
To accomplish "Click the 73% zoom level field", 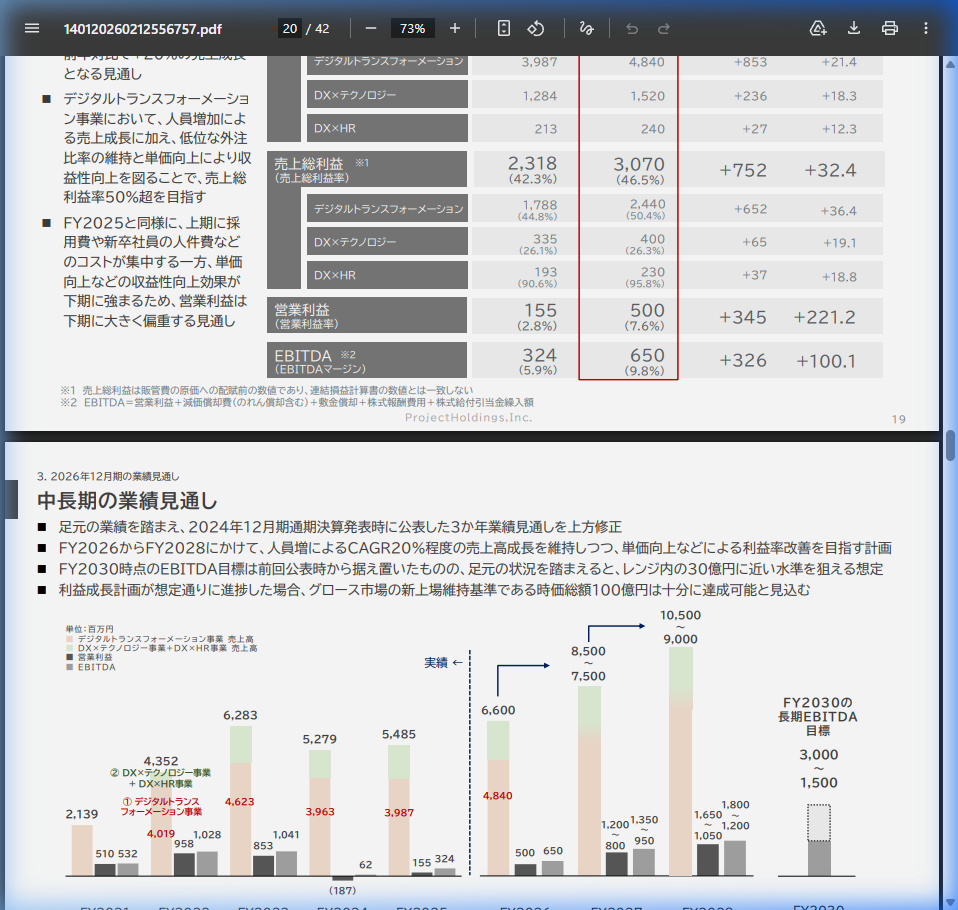I will point(412,28).
